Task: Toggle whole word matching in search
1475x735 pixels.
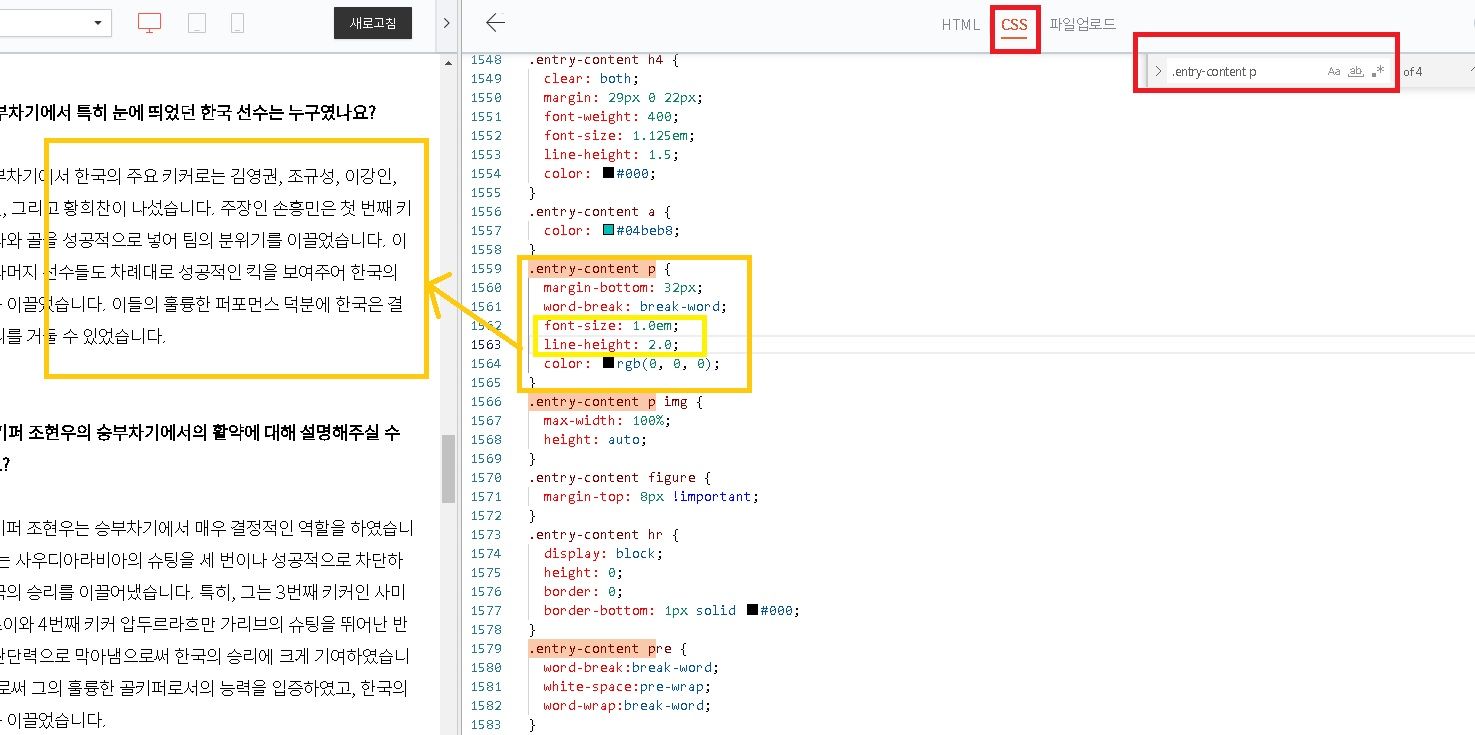Action: 1356,70
